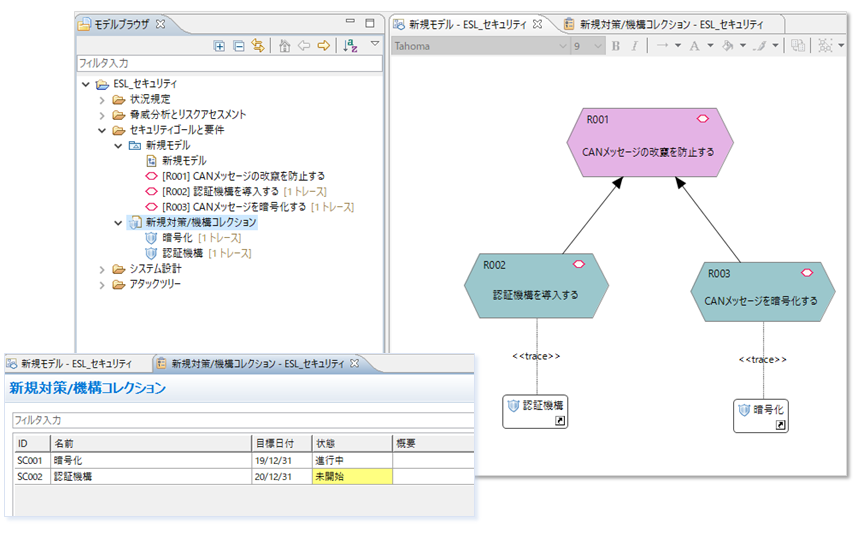Expand the 状況規定 folder

[x=102, y=100]
